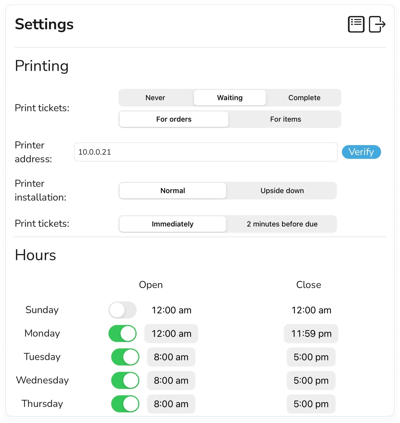Open Monday's 12:00 am opening time picker

pos(171,334)
